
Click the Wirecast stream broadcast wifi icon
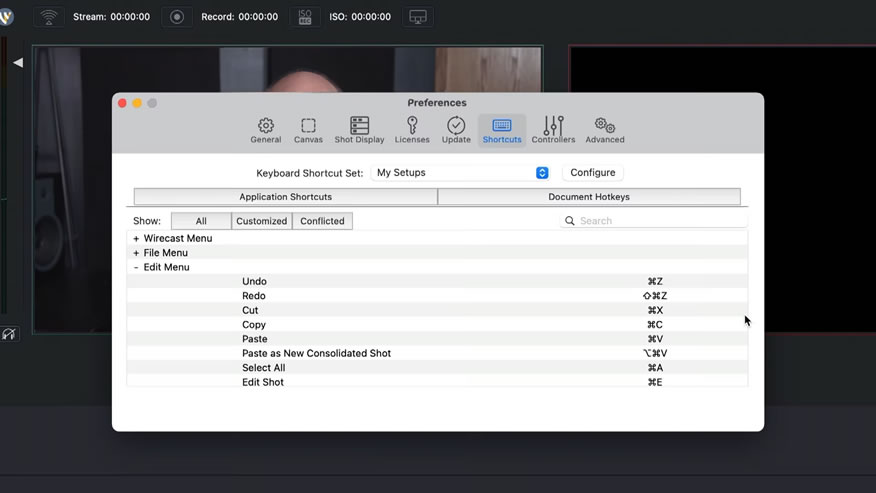pyautogui.click(x=49, y=17)
